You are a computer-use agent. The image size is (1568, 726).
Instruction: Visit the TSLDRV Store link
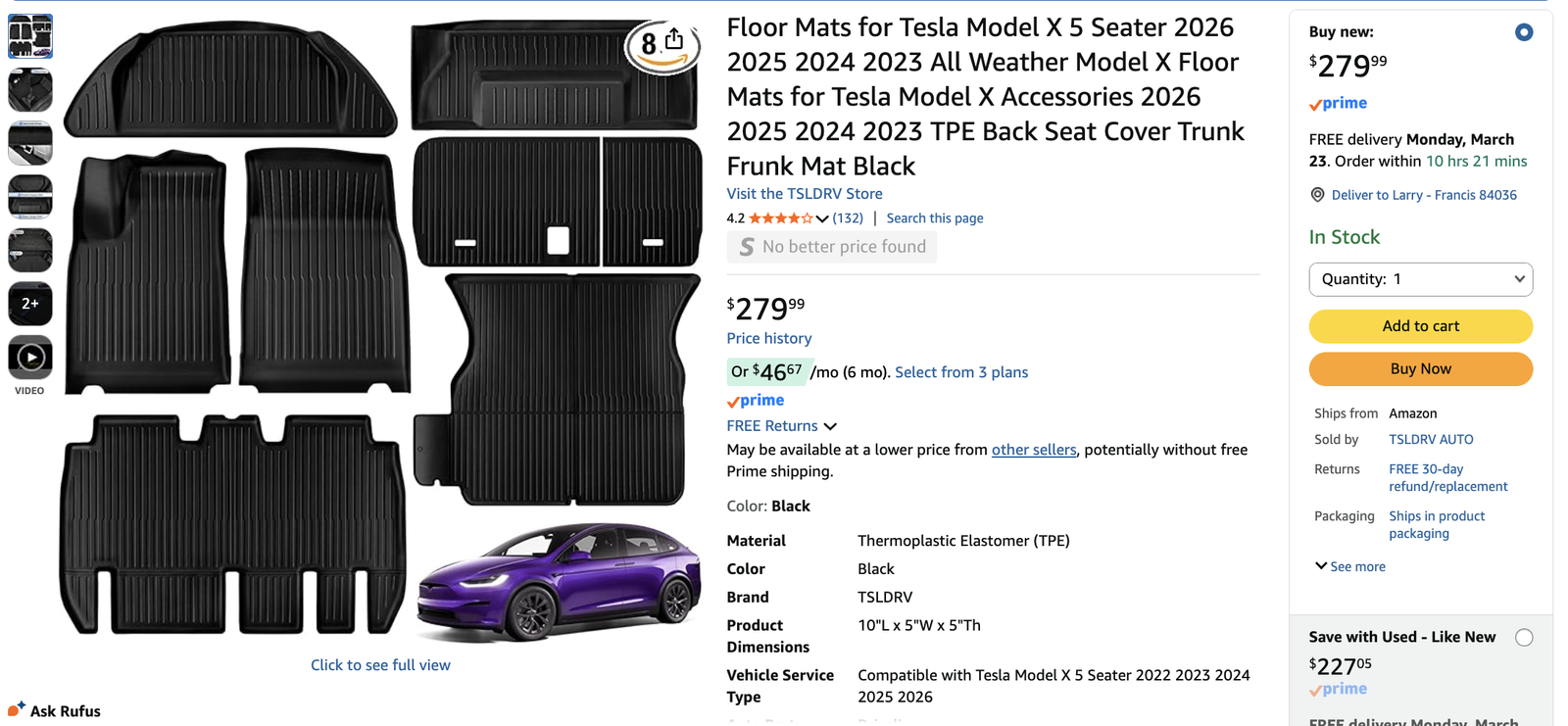(x=804, y=194)
